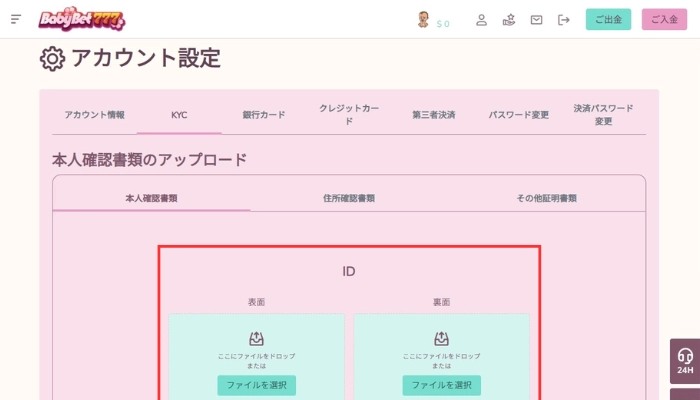Viewport: 700px width, 400px height.
Task: Click the 本人確認書類のアップロード heading
Action: pos(150,160)
